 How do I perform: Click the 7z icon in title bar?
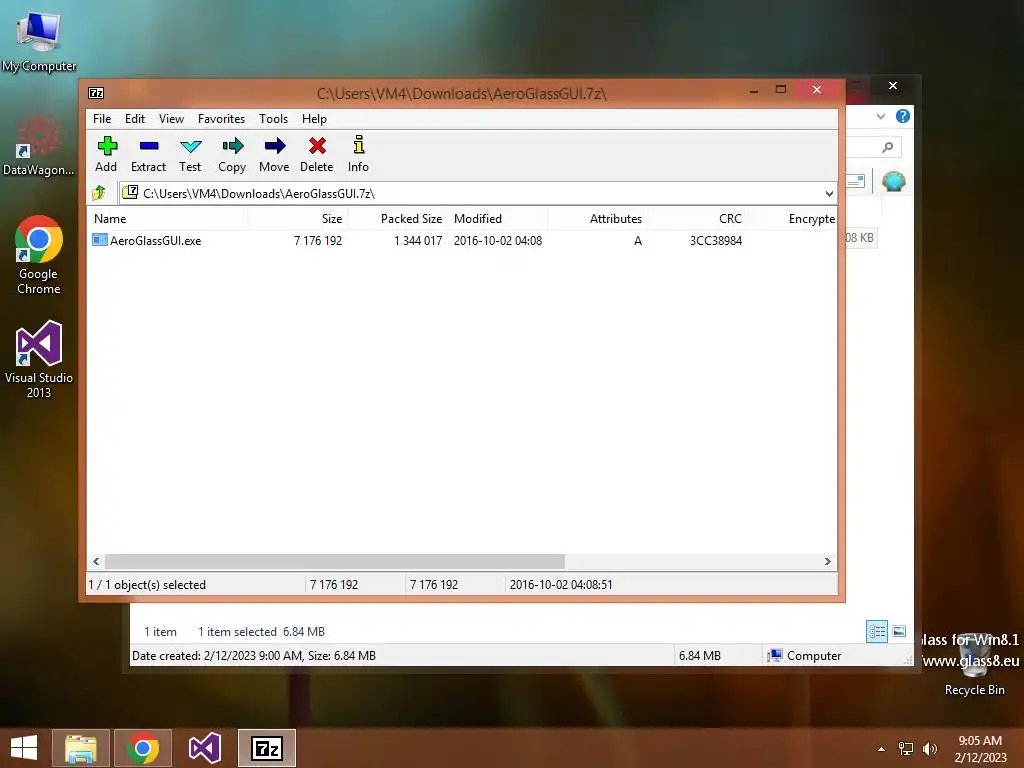pos(96,93)
